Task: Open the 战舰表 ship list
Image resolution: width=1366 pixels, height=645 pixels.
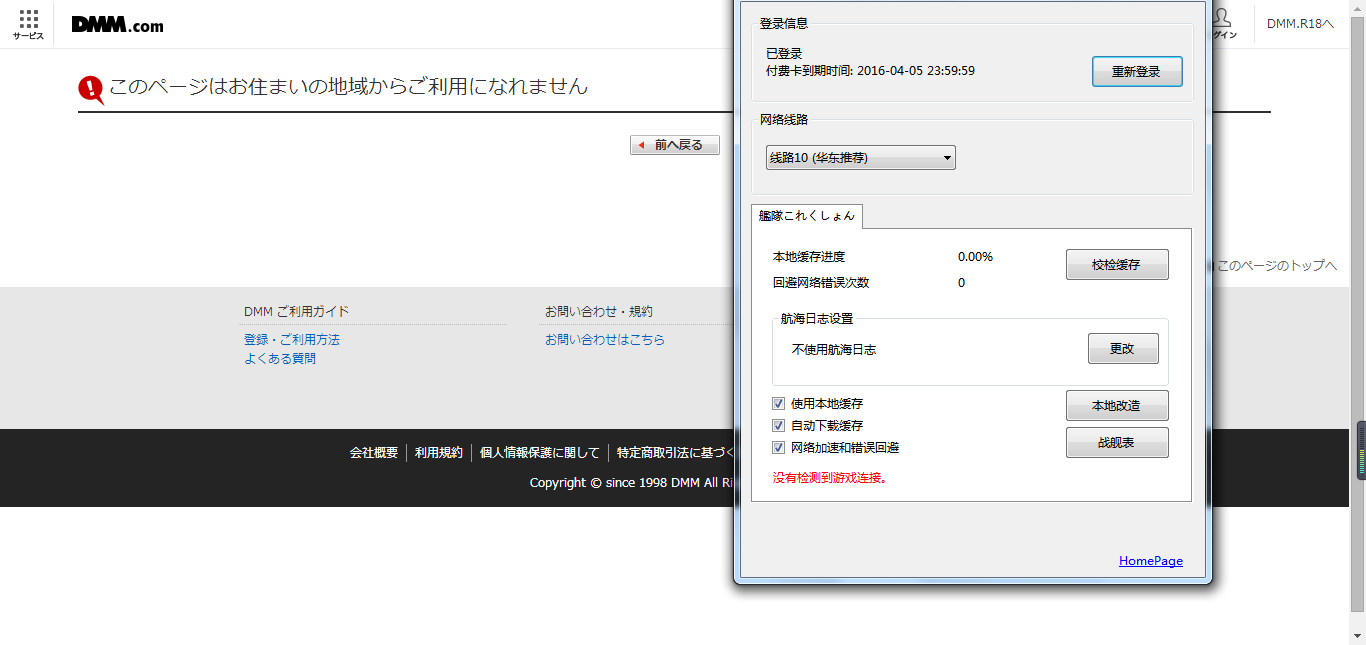Action: [x=1116, y=442]
